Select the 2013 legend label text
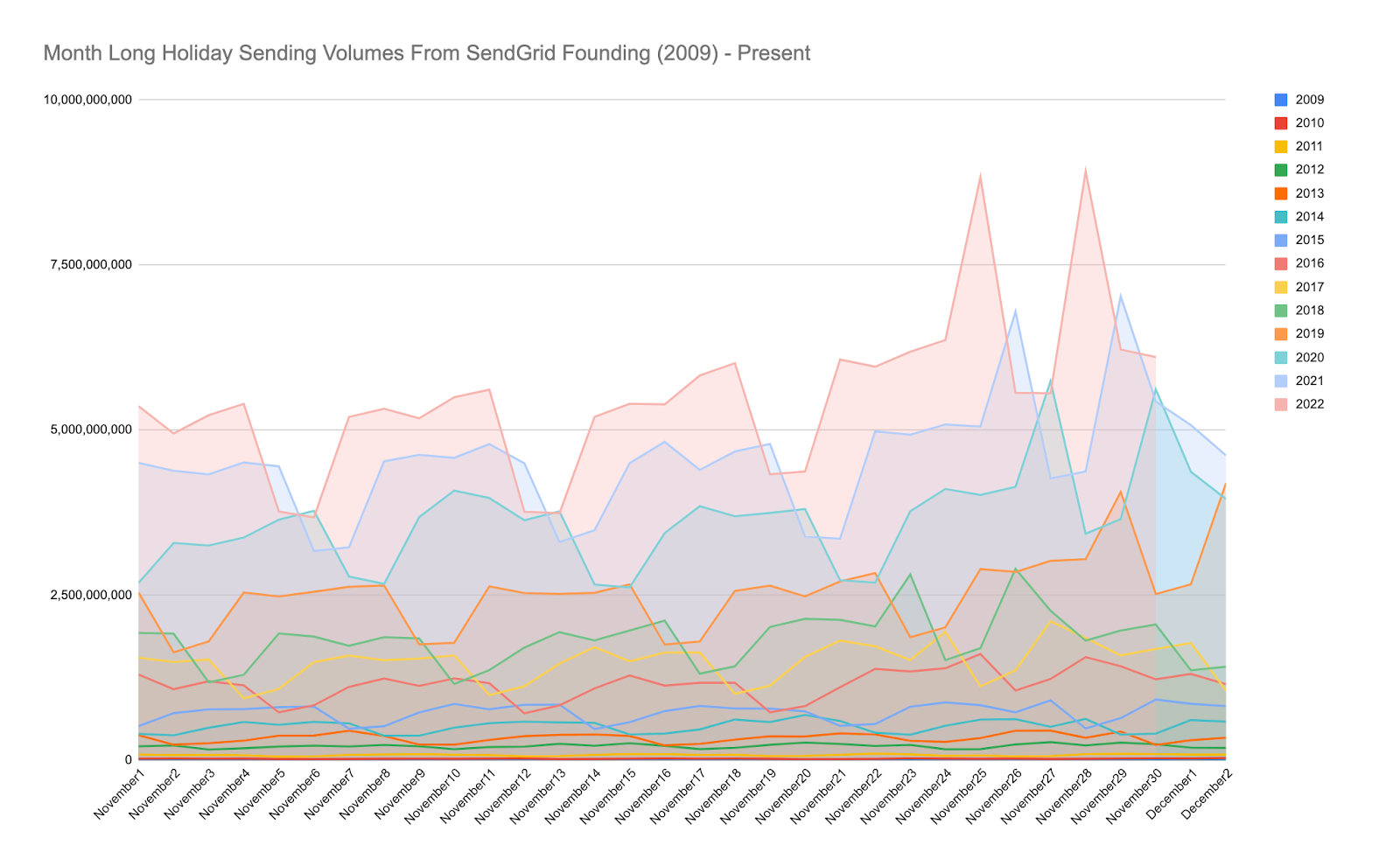The image size is (1400, 866). click(x=1310, y=193)
